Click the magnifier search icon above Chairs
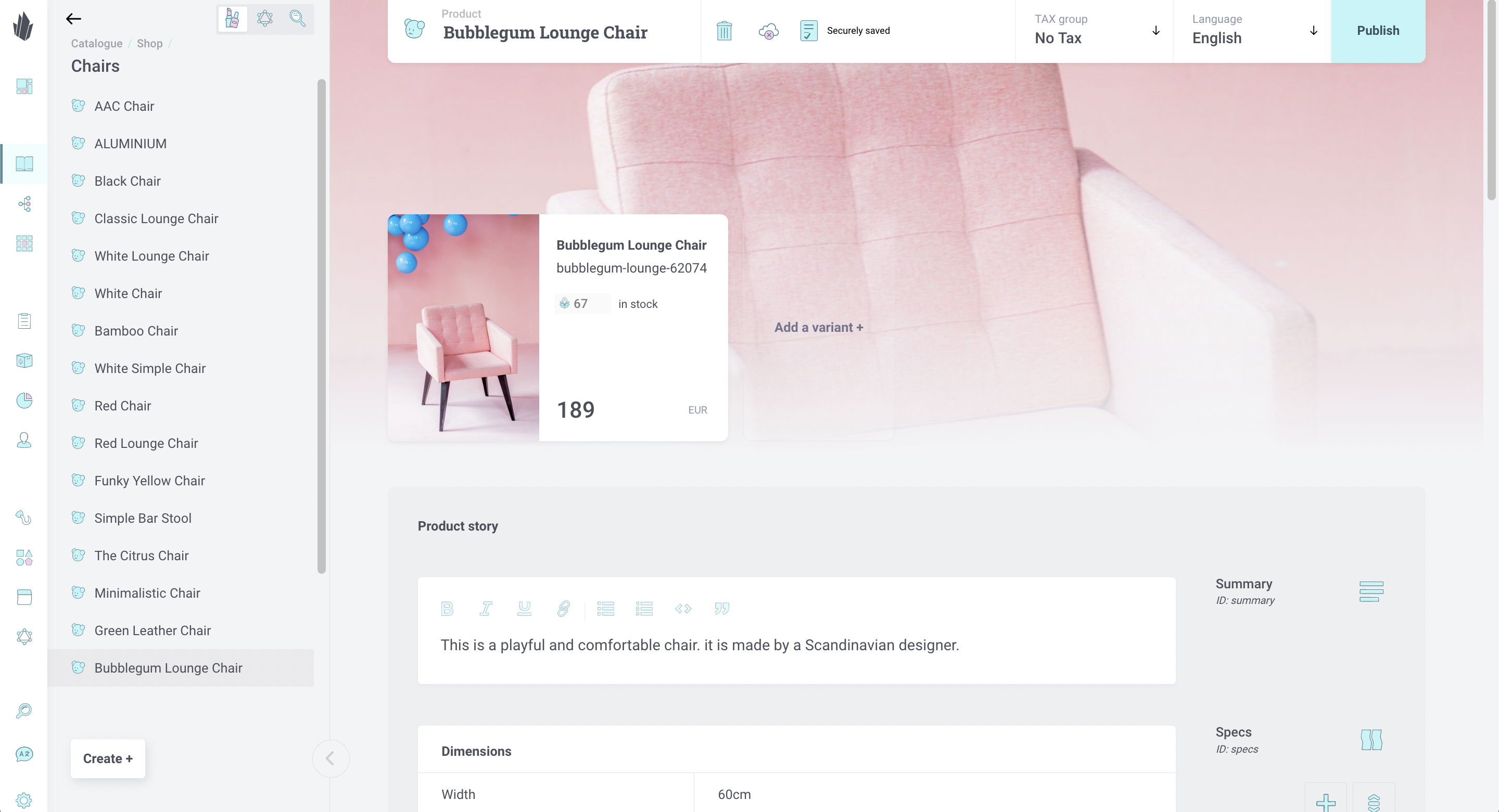The image size is (1499, 812). point(297,19)
